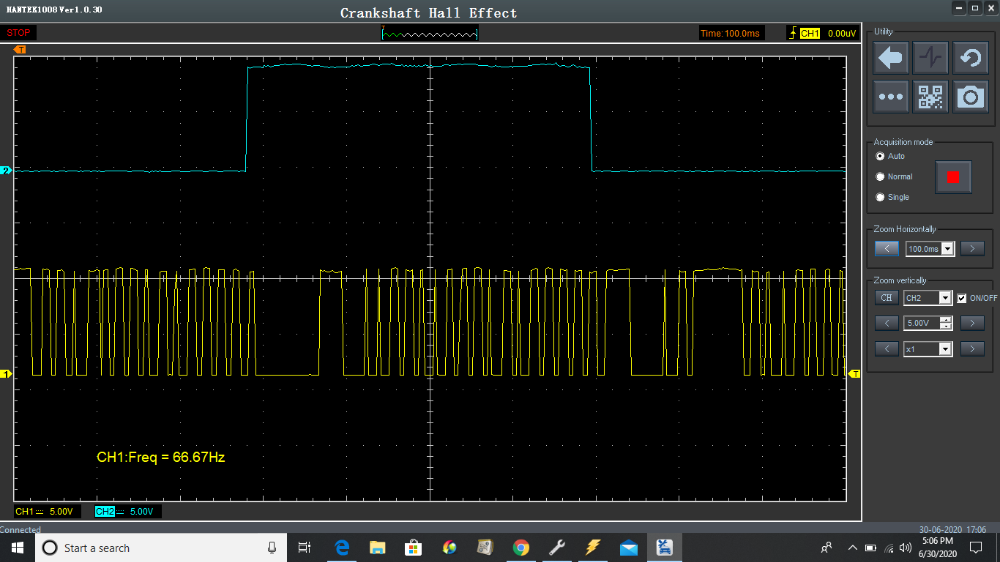The image size is (1000, 562).
Task: Click the CH2 ground level marker
Action: coord(6,170)
